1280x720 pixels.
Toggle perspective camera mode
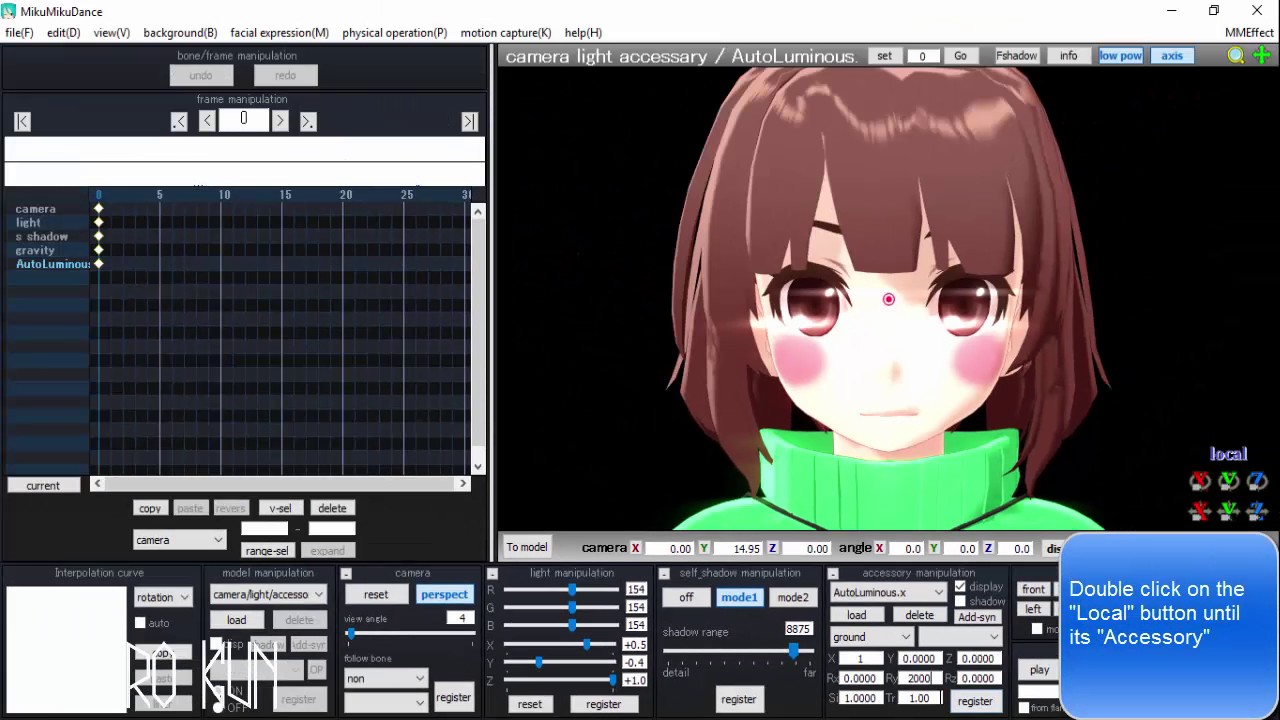[x=444, y=594]
